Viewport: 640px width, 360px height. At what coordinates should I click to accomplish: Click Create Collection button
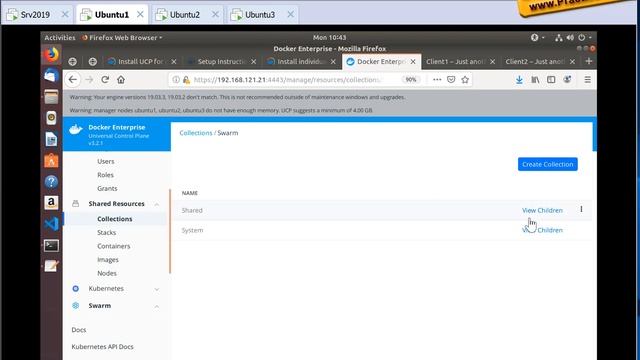pos(547,164)
